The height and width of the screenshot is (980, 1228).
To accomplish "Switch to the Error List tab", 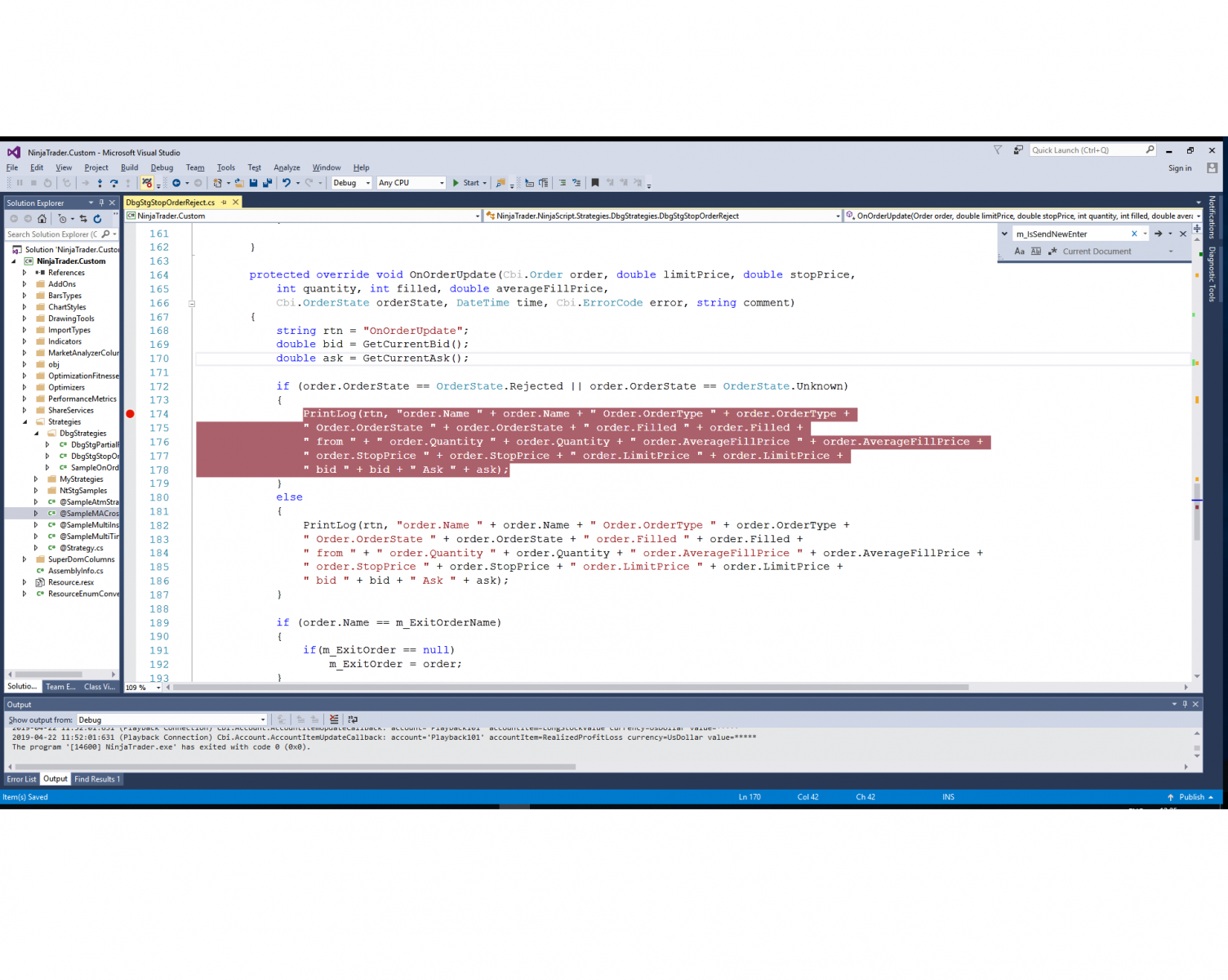I will (x=22, y=779).
